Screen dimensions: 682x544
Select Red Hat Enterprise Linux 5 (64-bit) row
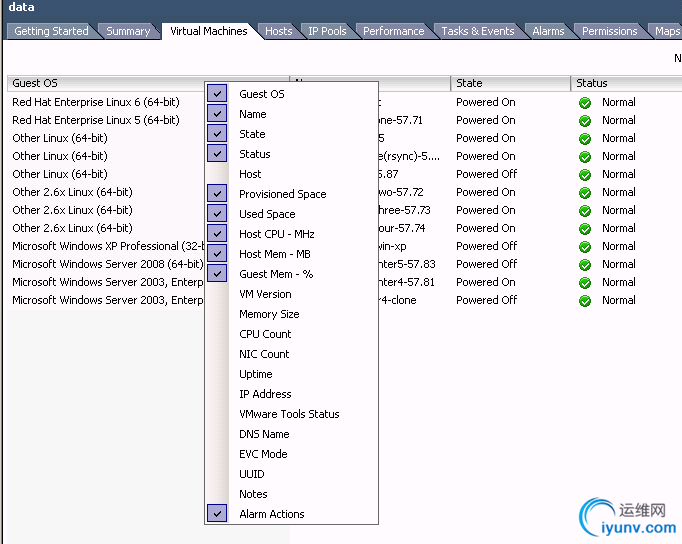(96, 120)
